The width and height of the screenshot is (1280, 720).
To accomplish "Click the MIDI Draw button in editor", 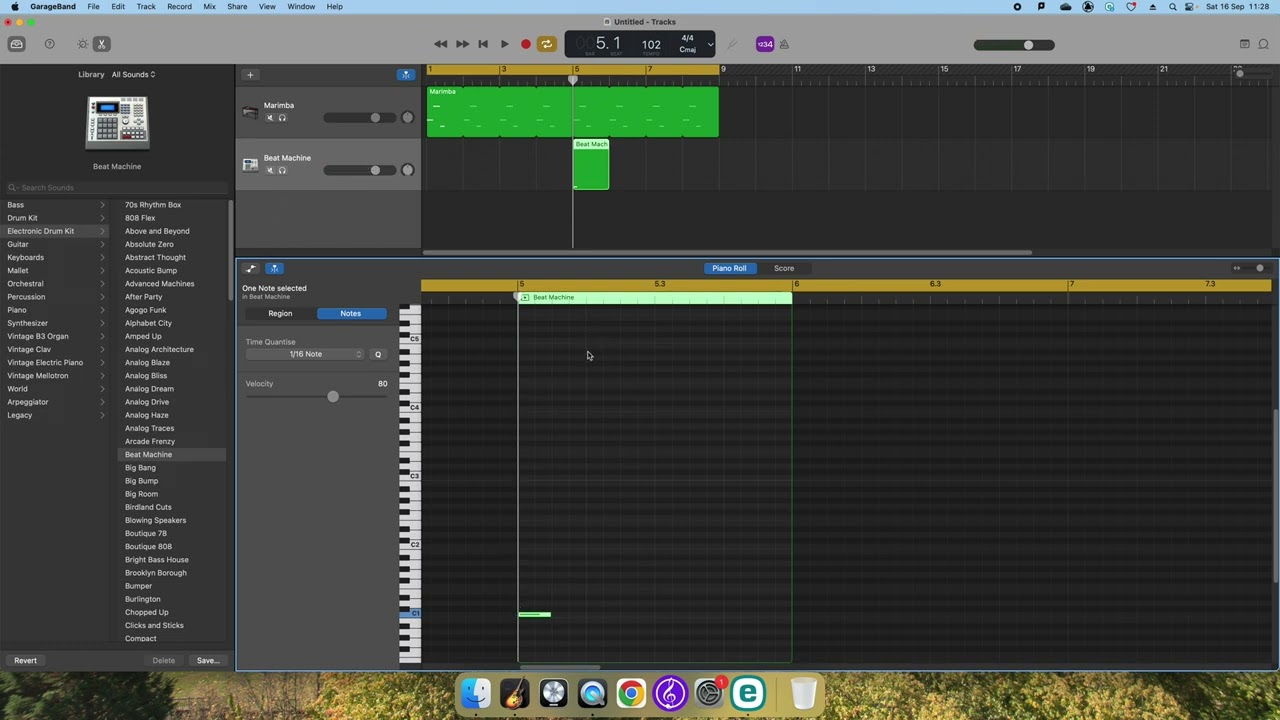I will [250, 268].
